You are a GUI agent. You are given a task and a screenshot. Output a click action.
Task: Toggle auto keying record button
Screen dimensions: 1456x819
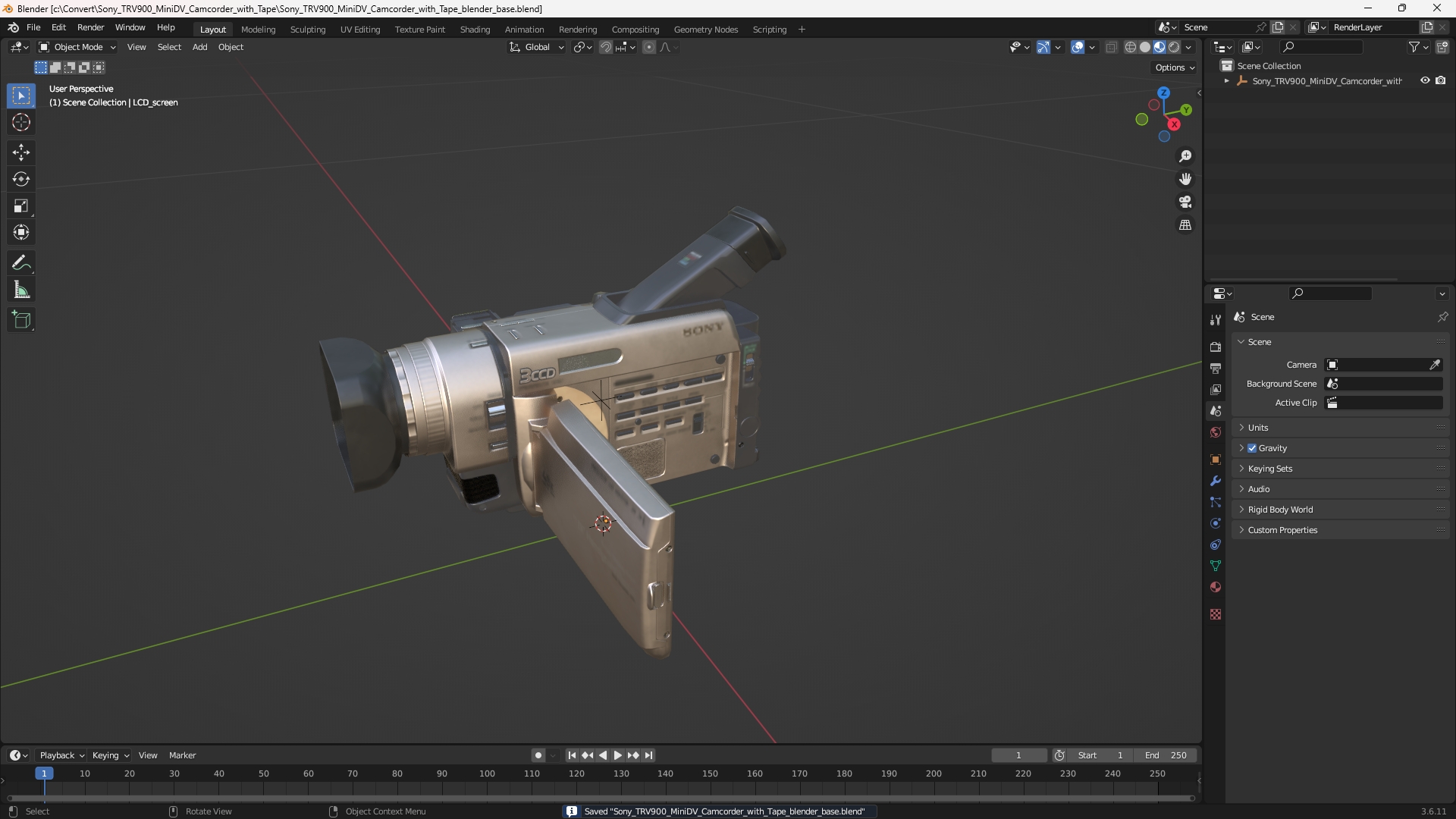pos(538,755)
